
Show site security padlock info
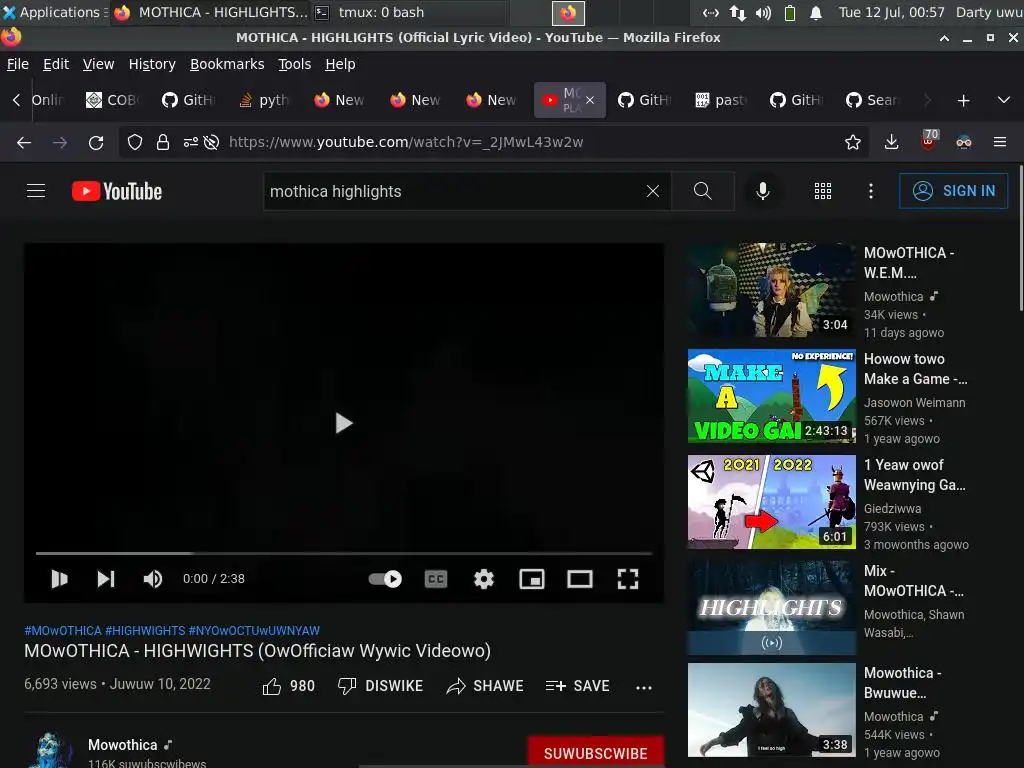[x=163, y=142]
